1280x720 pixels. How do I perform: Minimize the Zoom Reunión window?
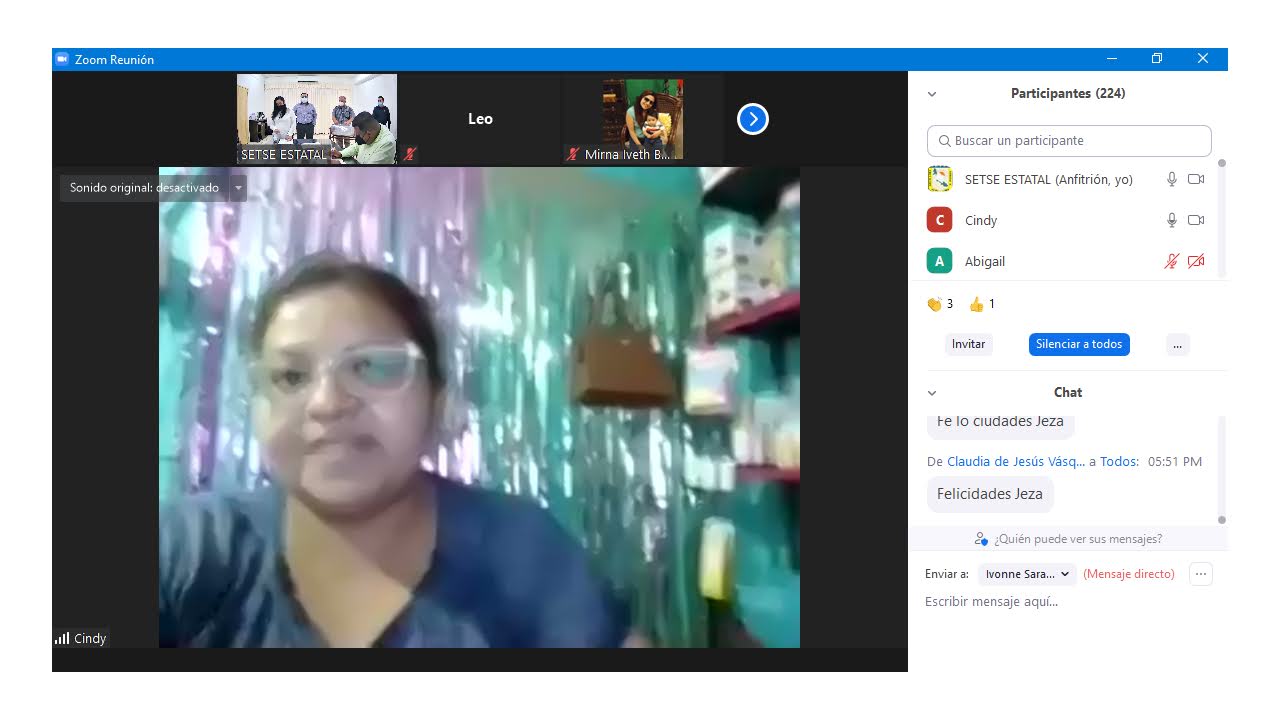[x=1112, y=59]
